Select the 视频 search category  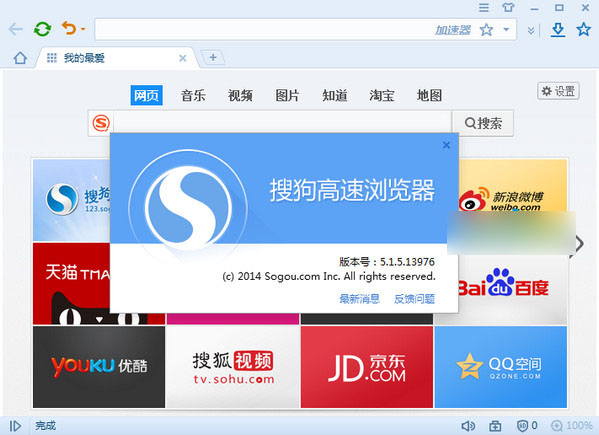point(240,95)
